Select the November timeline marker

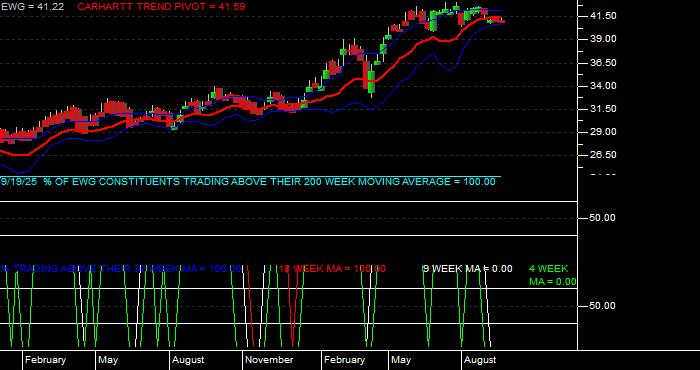click(269, 360)
